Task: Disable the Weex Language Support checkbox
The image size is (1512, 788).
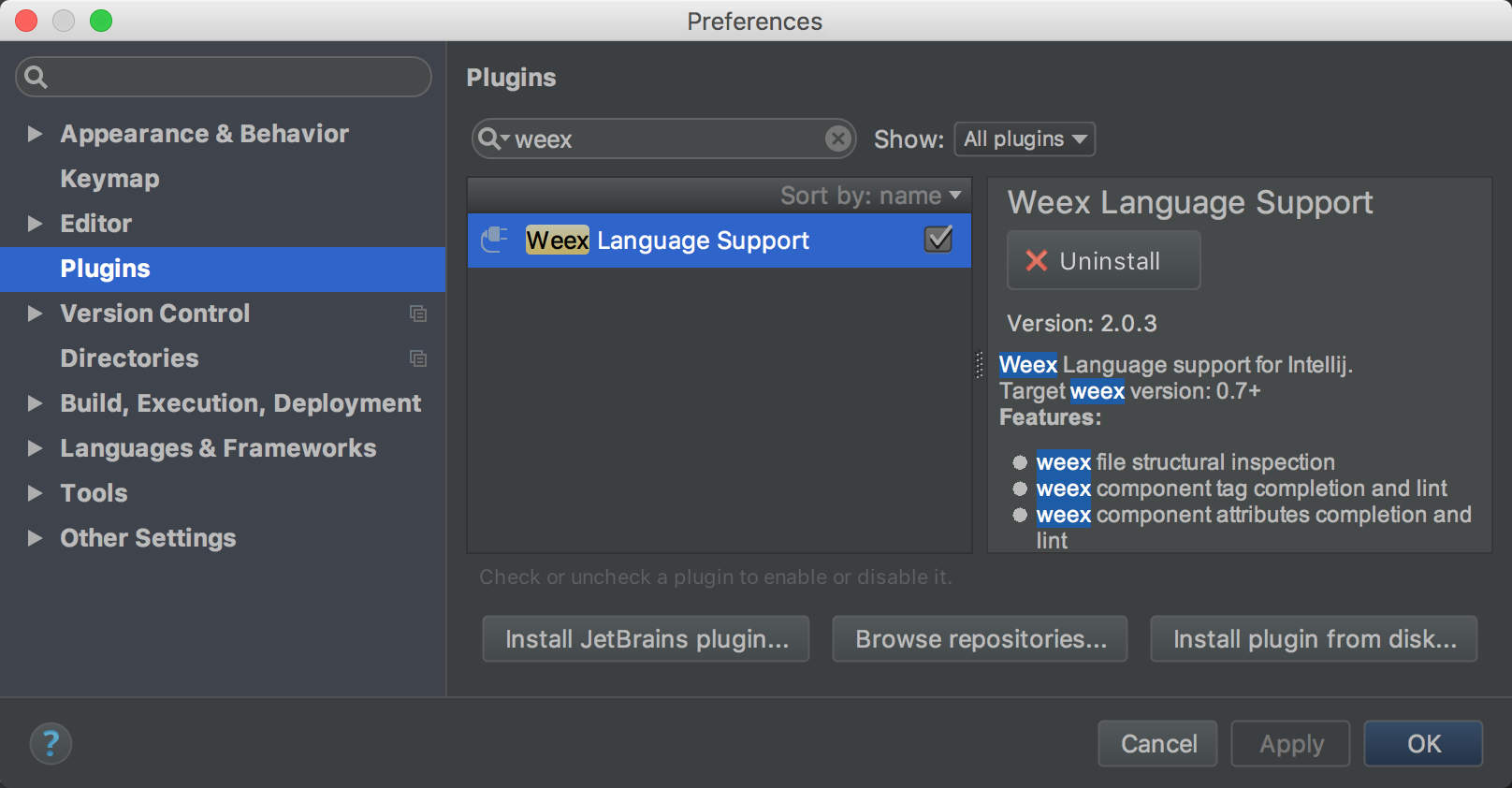Action: 938,240
